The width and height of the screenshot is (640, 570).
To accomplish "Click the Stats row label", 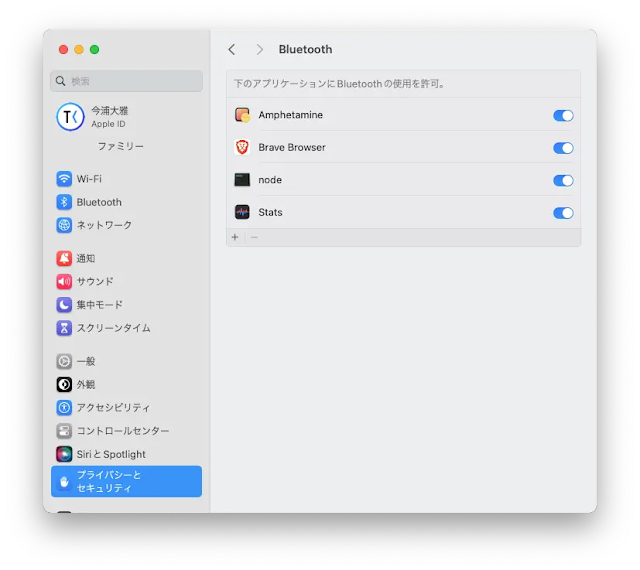I will [x=270, y=212].
